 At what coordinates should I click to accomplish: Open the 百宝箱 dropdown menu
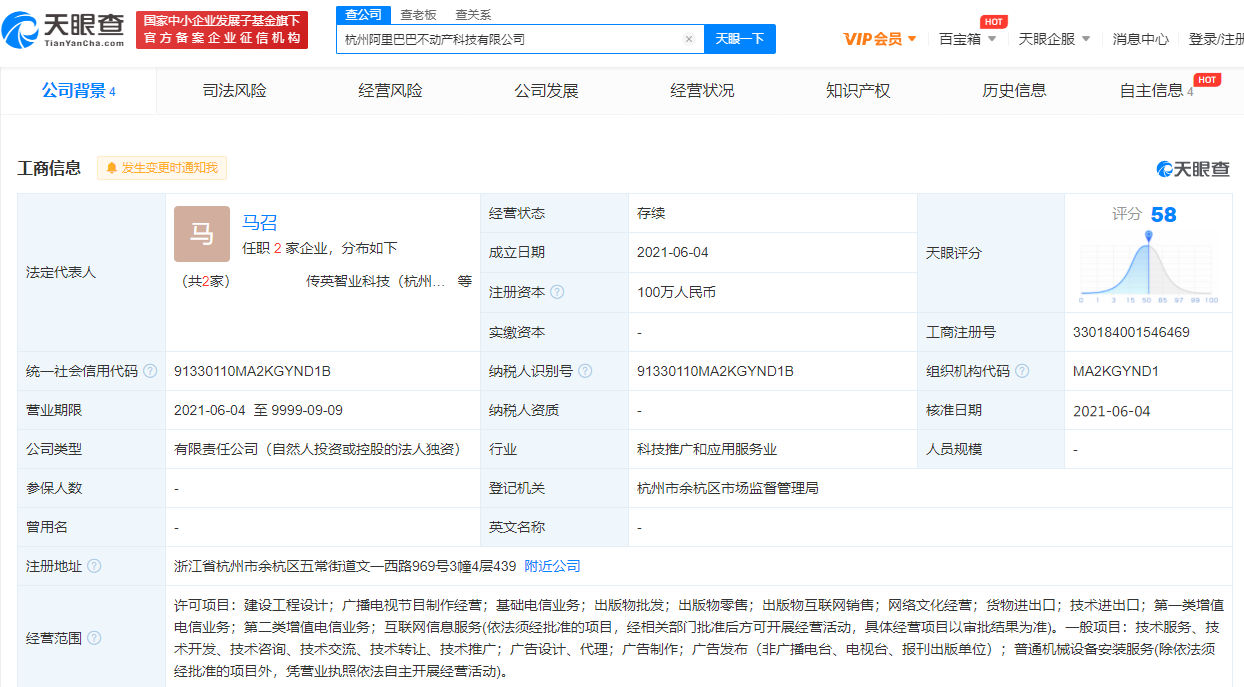[x=967, y=39]
